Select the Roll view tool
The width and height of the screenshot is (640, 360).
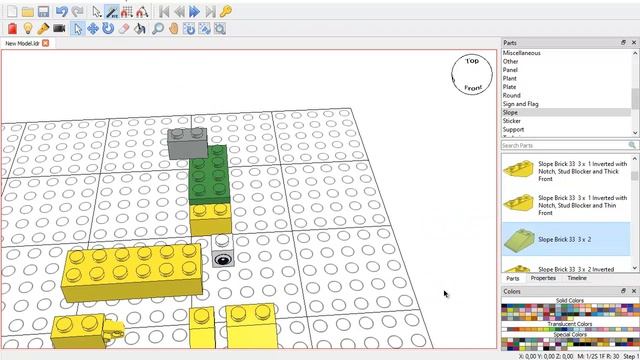(x=204, y=29)
